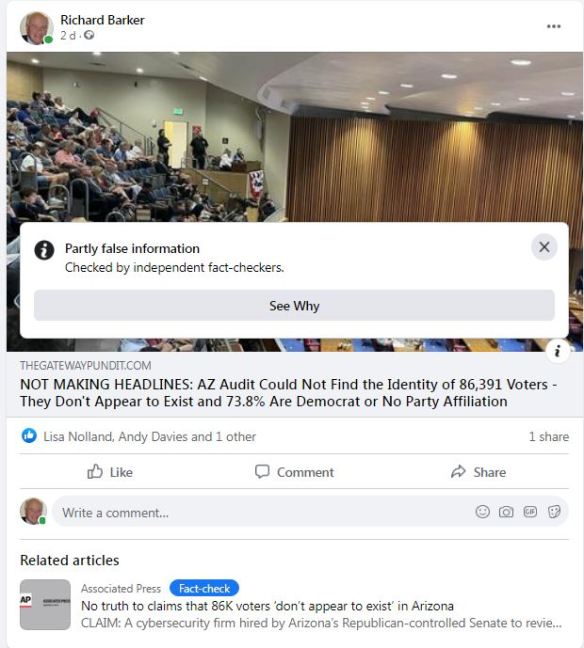Insert an emoji in the comment
This screenshot has height=648, width=584.
(x=482, y=512)
